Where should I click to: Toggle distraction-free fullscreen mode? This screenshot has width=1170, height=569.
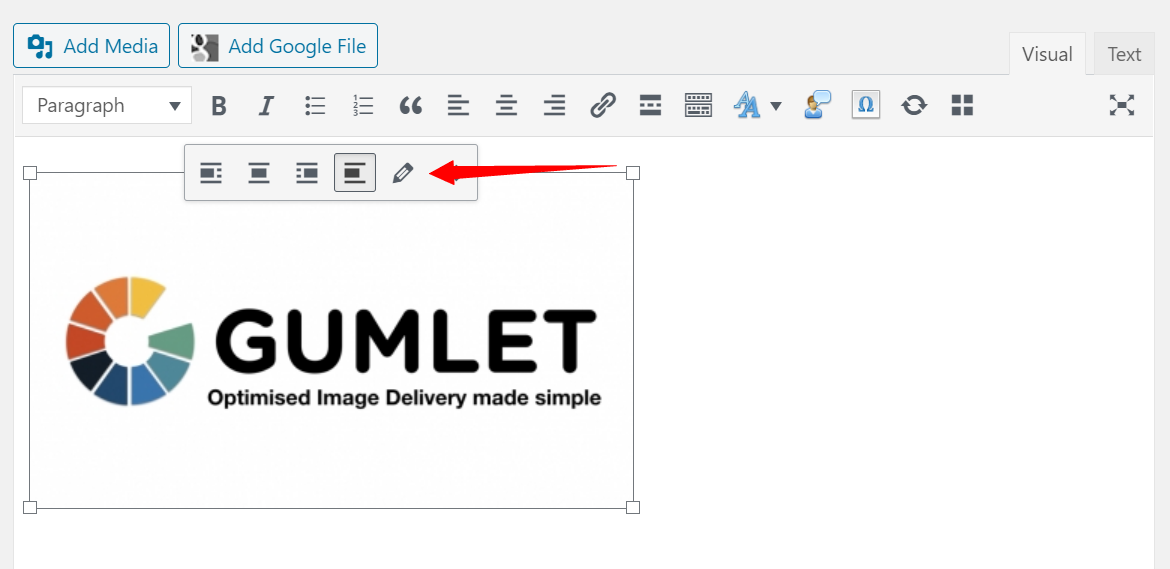[x=1121, y=105]
